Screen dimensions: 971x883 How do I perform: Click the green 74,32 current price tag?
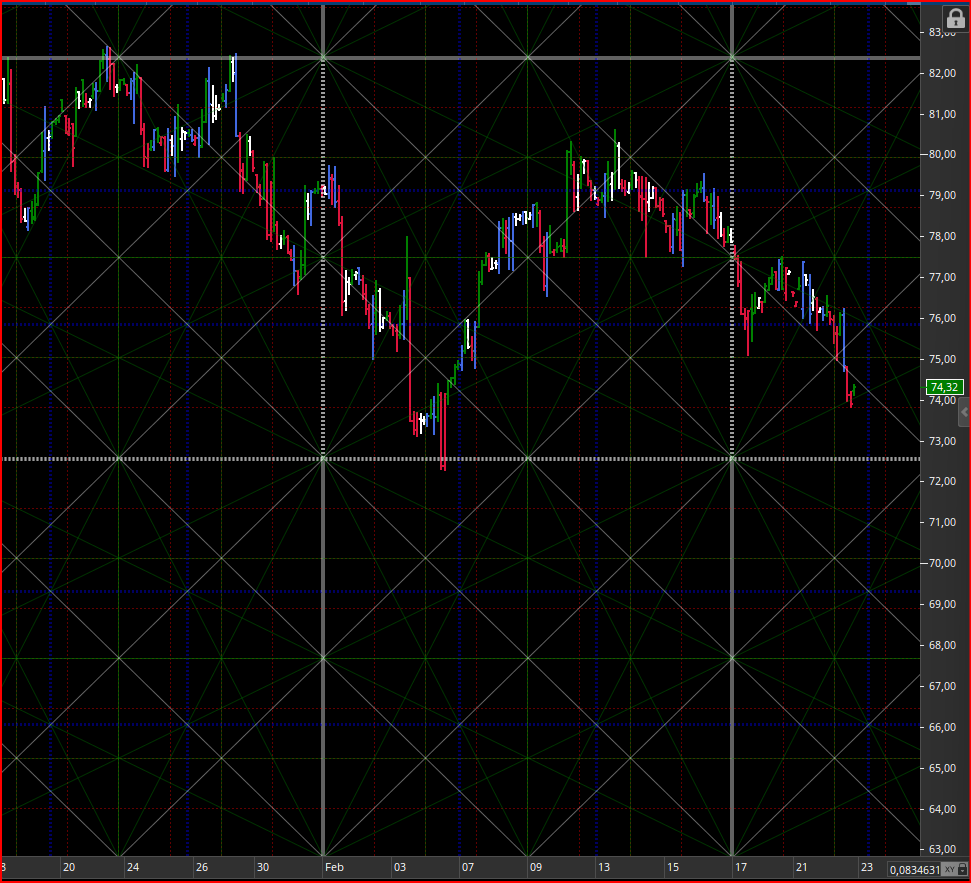click(944, 387)
